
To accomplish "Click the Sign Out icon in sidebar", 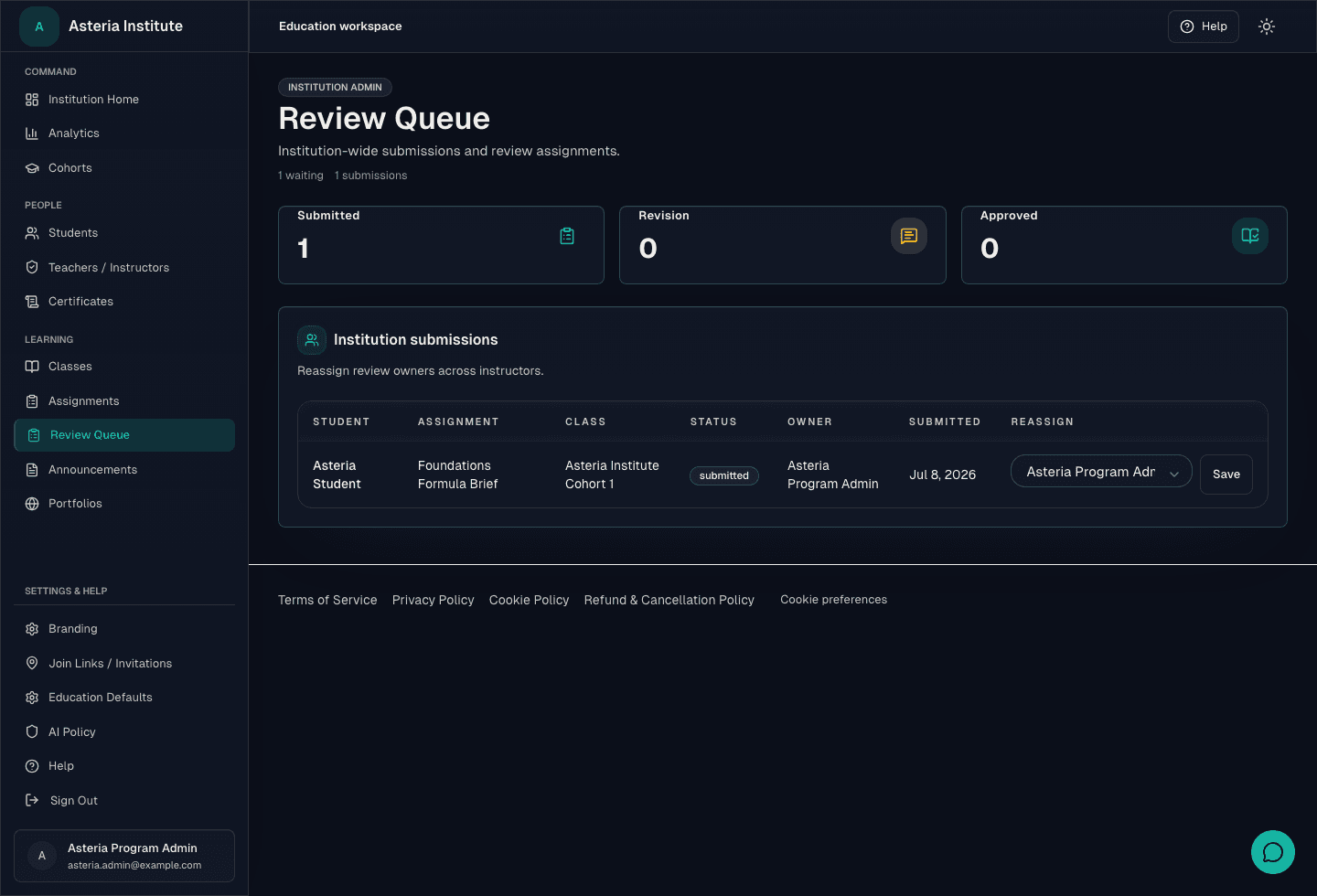I will click(32, 800).
